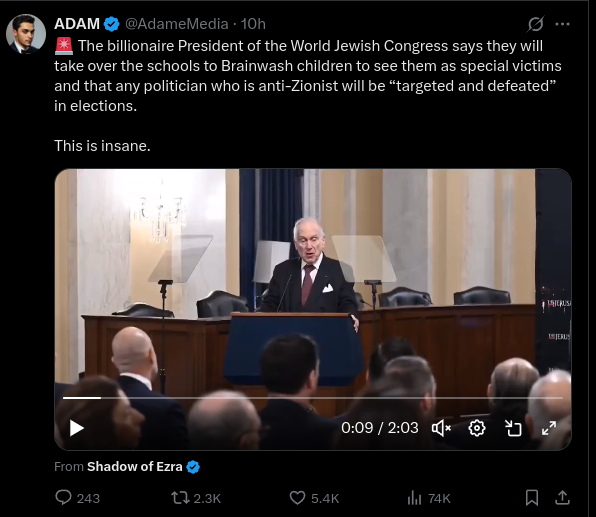
Task: Enable picture-in-picture mode for the video
Action: pos(513,428)
